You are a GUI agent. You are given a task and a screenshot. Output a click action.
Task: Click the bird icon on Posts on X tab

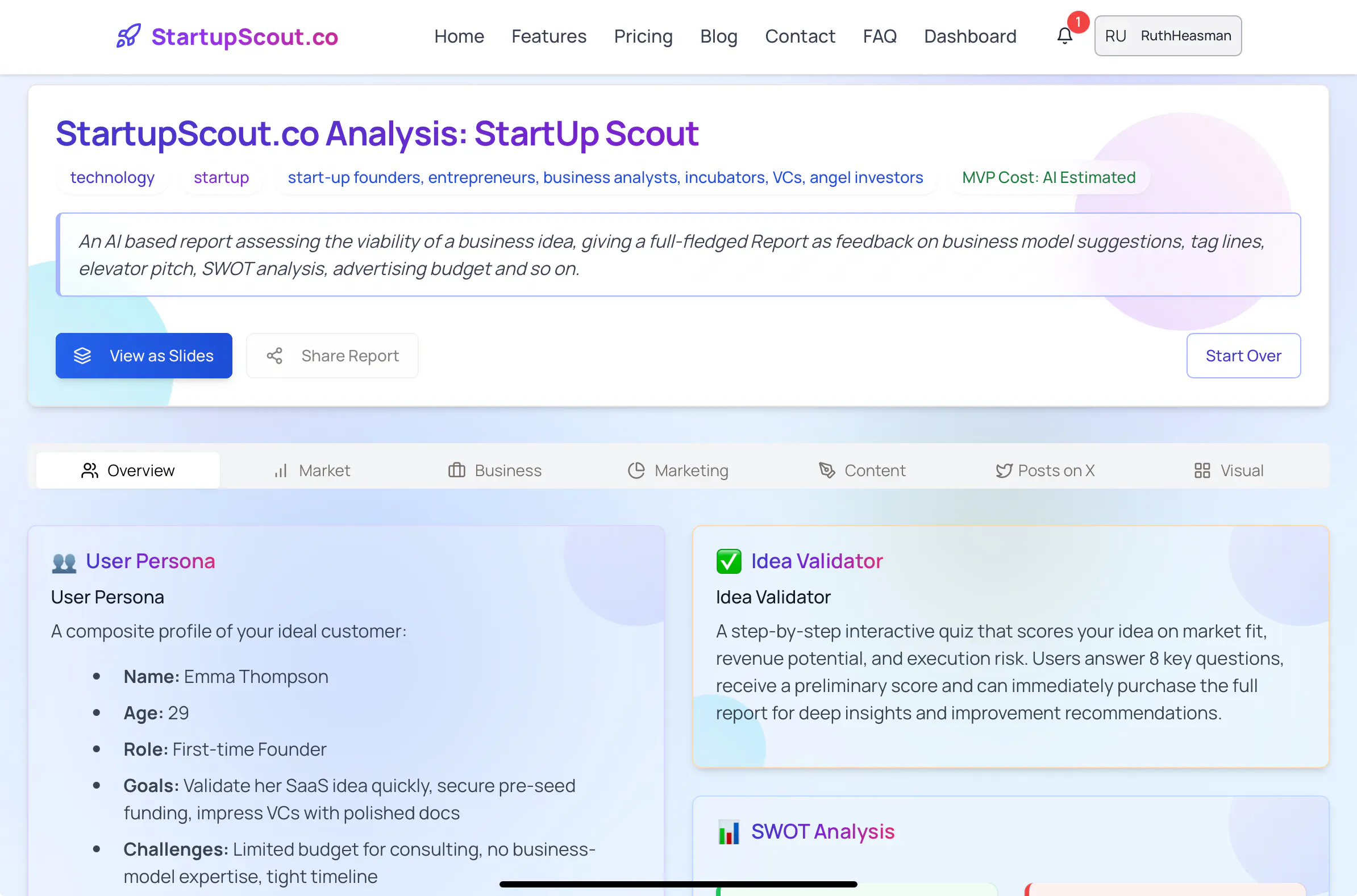coord(1004,470)
